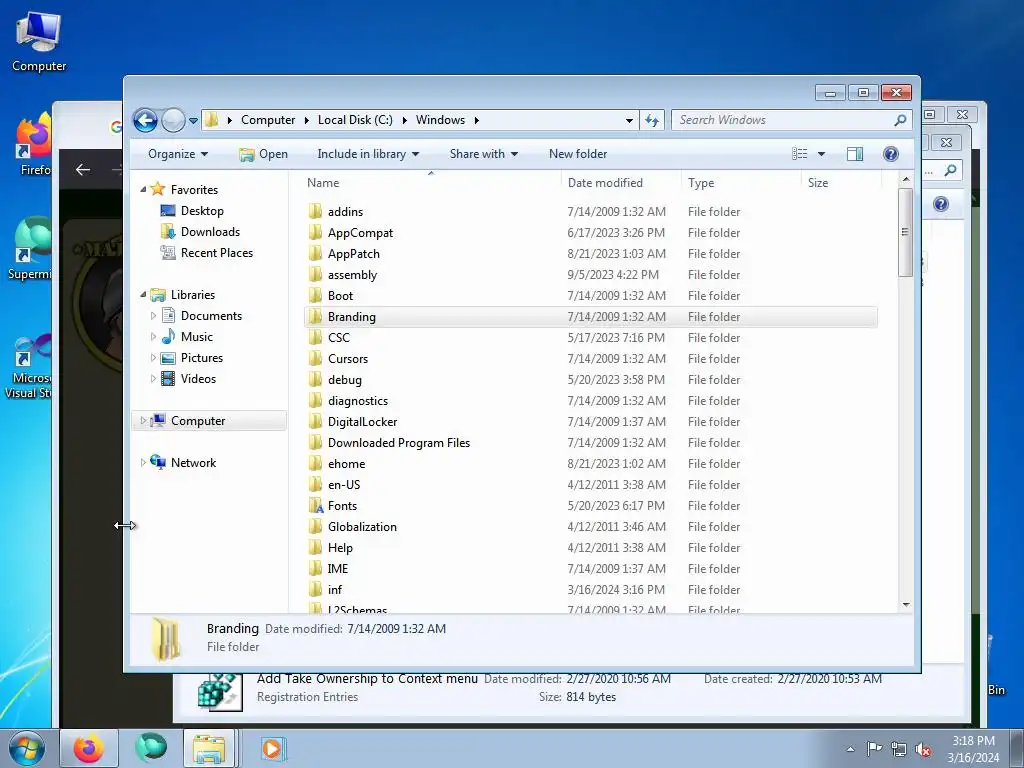Expand the Pictures library
1024x768 pixels.
tap(153, 358)
